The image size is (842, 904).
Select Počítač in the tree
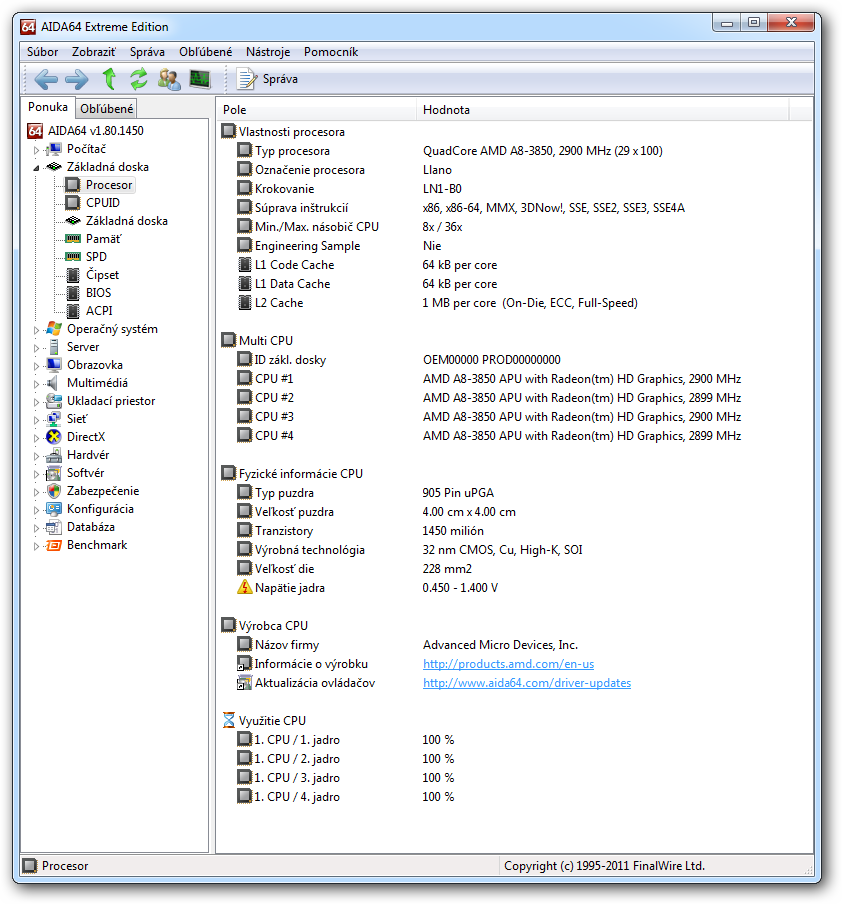pos(87,149)
